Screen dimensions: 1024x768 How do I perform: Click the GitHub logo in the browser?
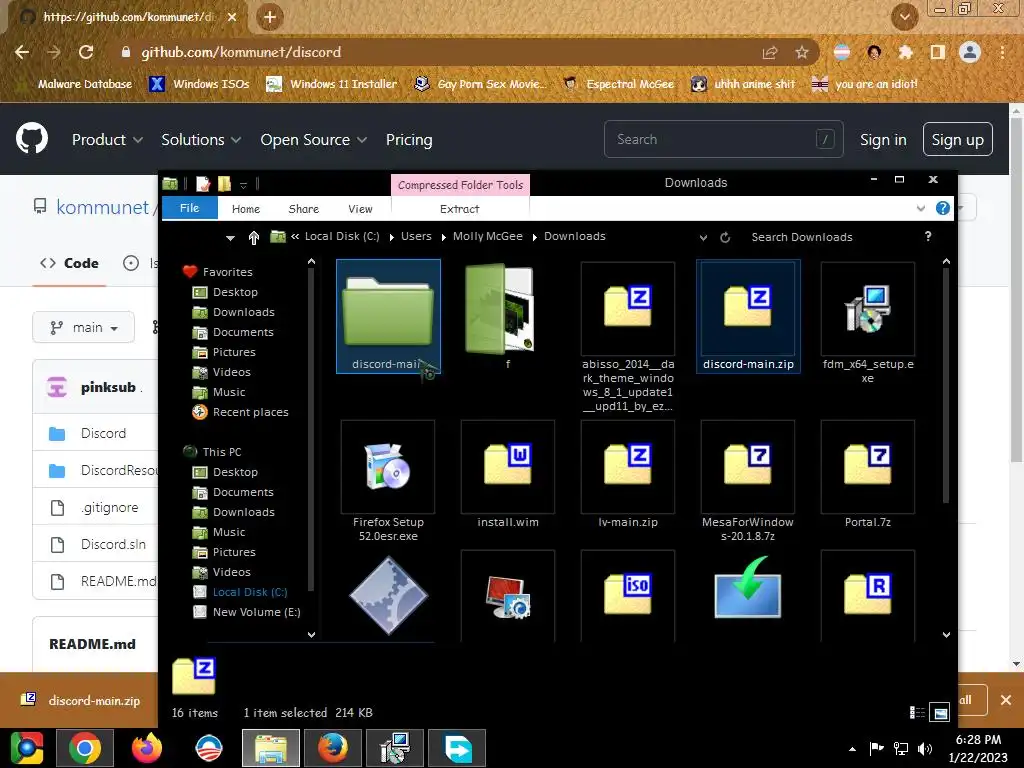tap(31, 138)
